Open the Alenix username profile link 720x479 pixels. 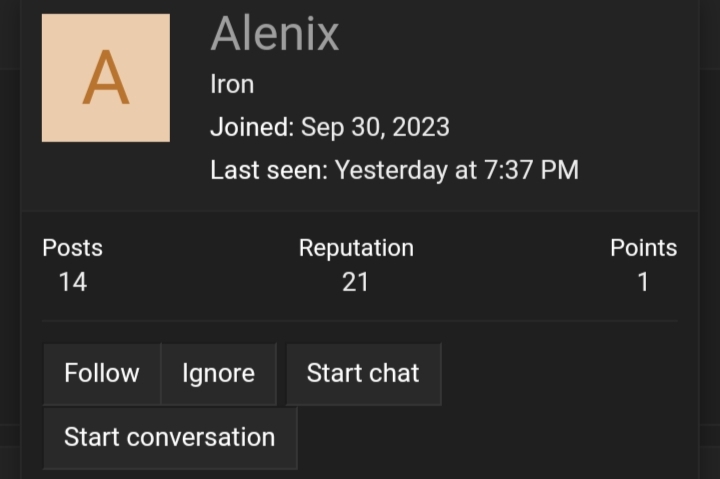tap(275, 34)
